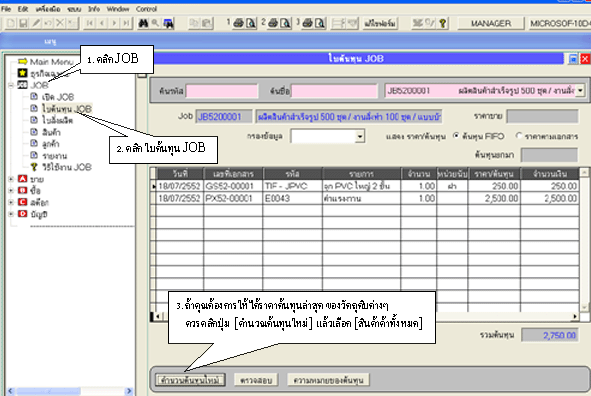Click the recalculate cost button at bottom left
Viewport: 591px width, 396px height.
coord(190,380)
